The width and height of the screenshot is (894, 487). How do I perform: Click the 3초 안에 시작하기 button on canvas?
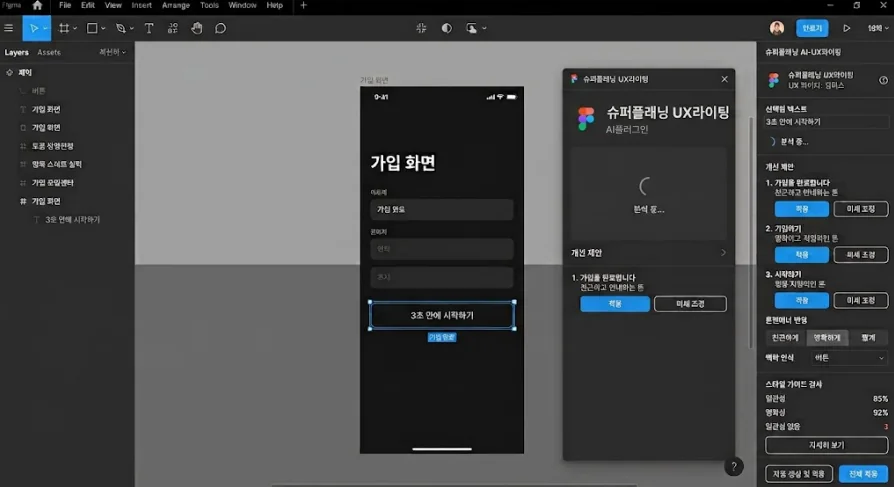(442, 315)
